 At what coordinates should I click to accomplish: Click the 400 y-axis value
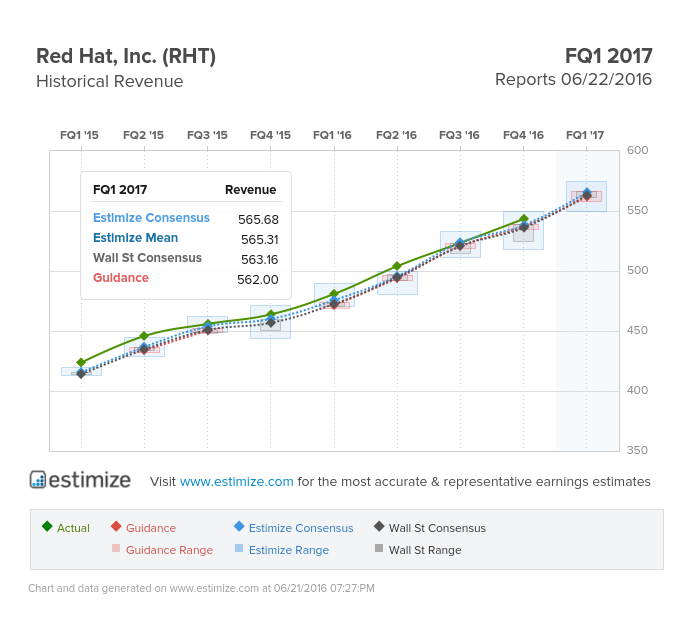coord(637,390)
